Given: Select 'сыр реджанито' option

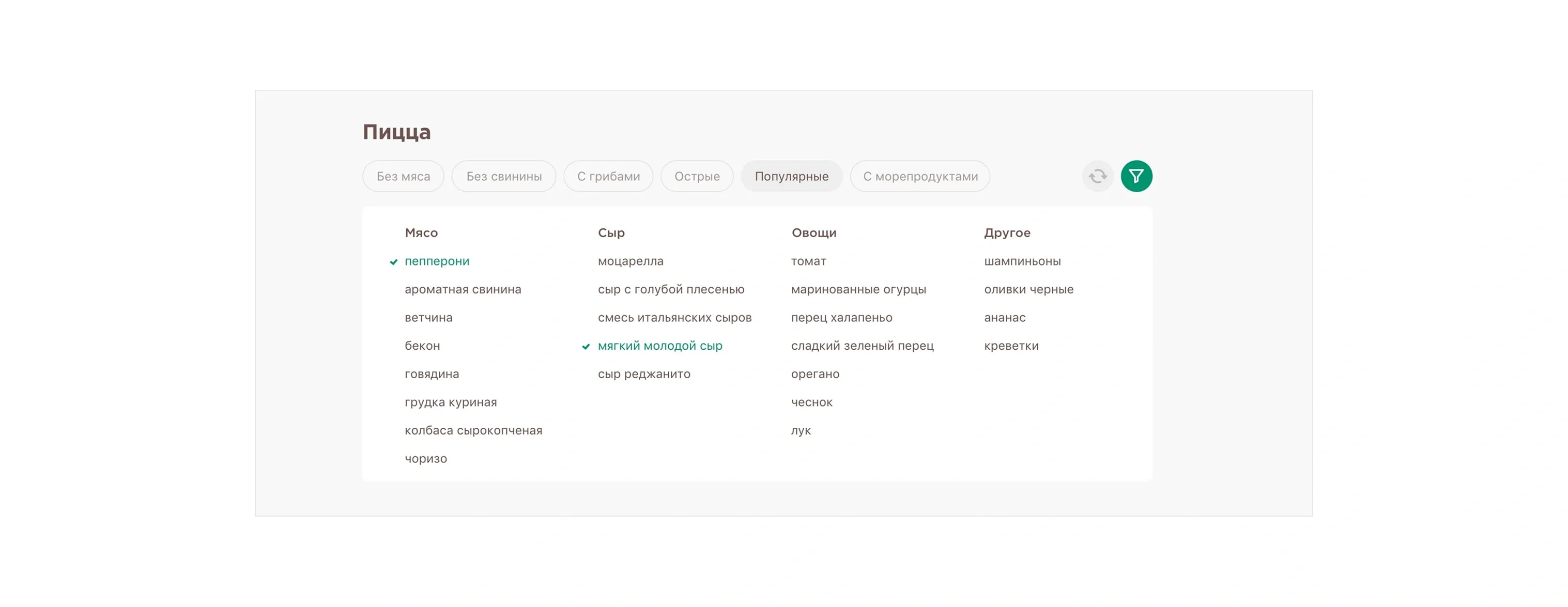Looking at the screenshot, I should [644, 374].
